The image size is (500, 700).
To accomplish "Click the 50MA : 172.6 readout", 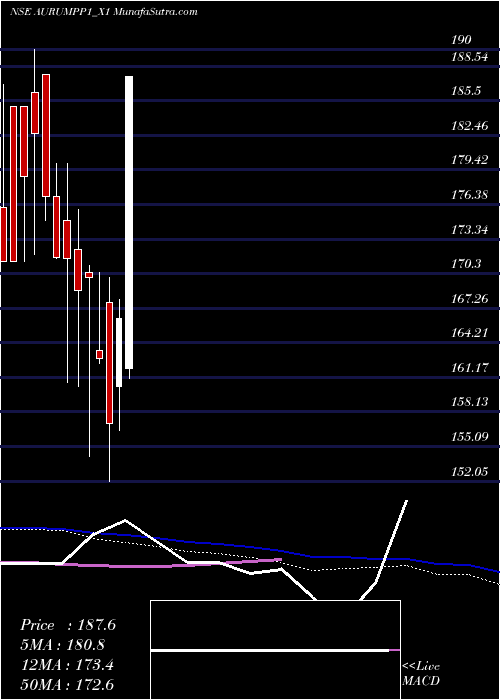I will point(68,684).
